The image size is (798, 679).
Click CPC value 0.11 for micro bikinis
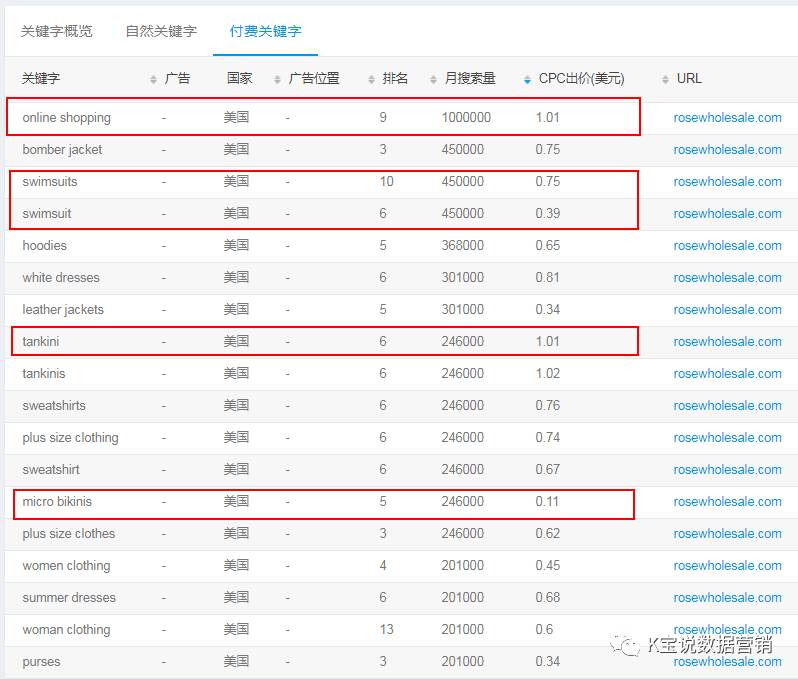[547, 502]
